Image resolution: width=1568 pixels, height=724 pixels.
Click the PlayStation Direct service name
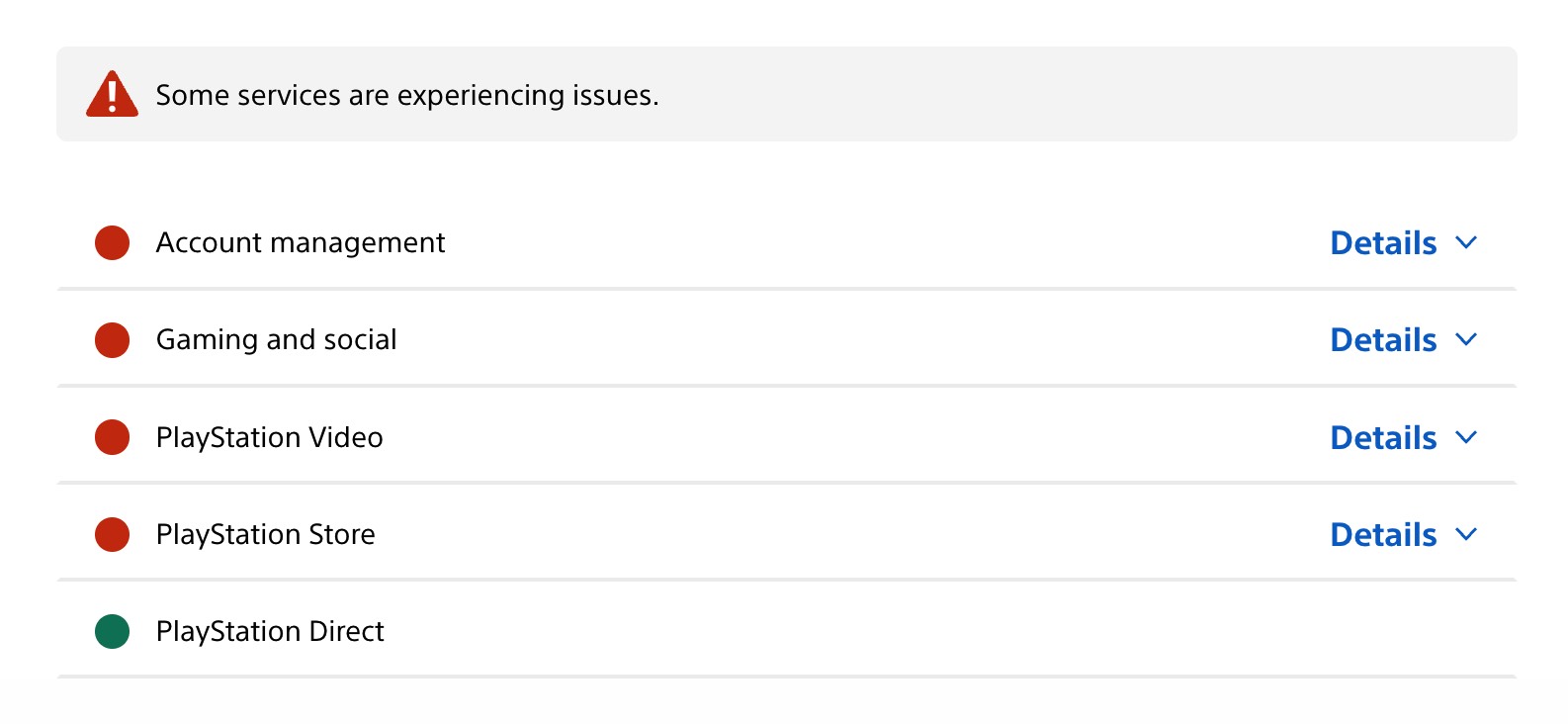pyautogui.click(x=270, y=631)
